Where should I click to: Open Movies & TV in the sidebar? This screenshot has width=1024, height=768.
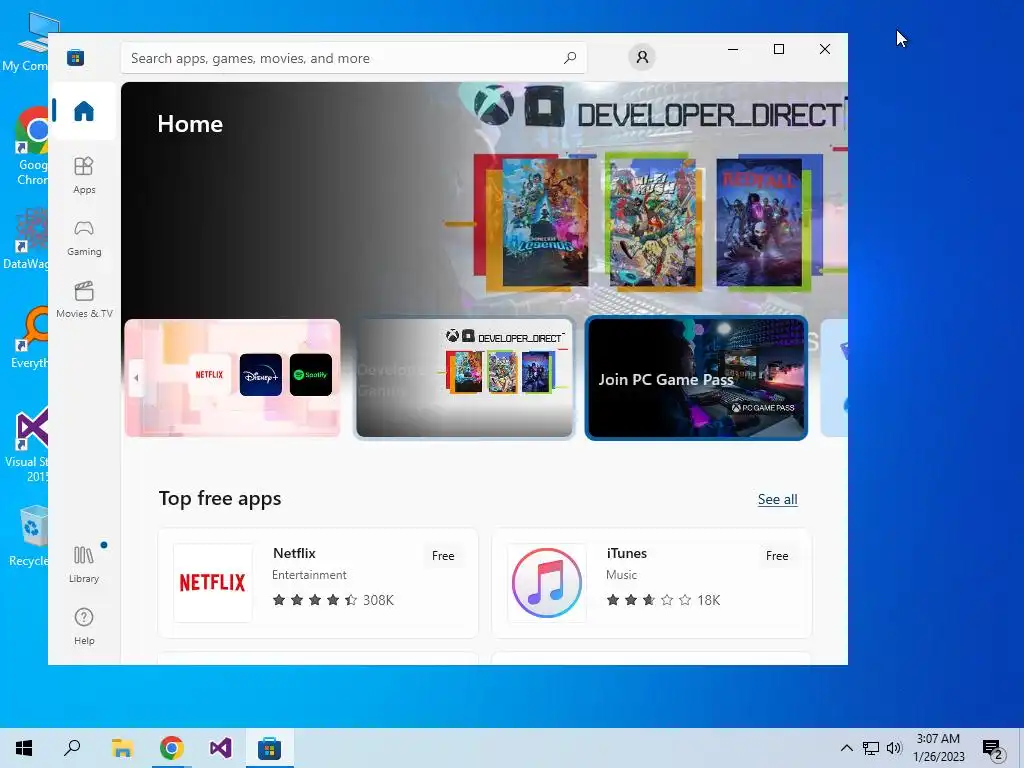tap(84, 299)
